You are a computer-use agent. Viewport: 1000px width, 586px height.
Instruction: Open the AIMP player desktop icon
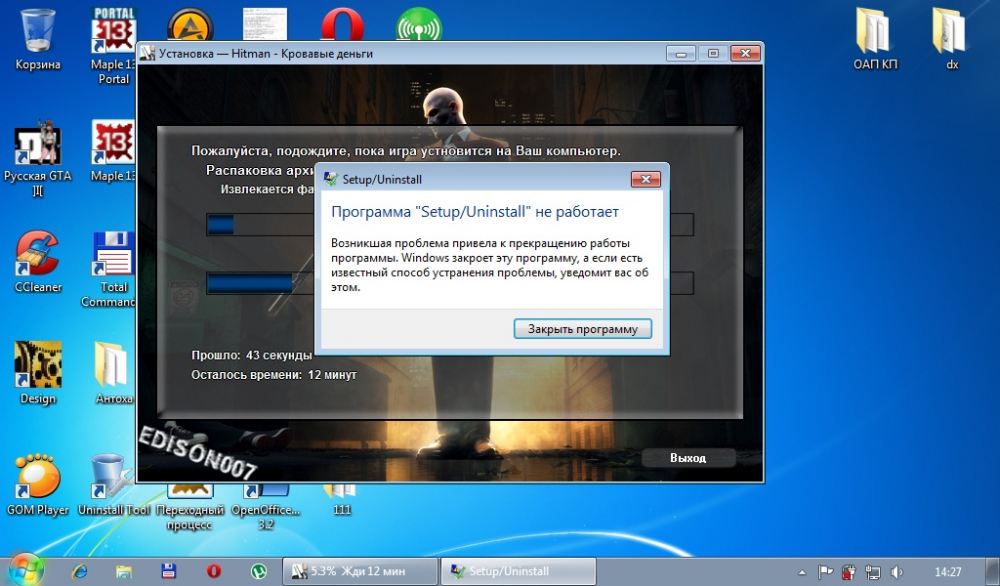click(190, 24)
